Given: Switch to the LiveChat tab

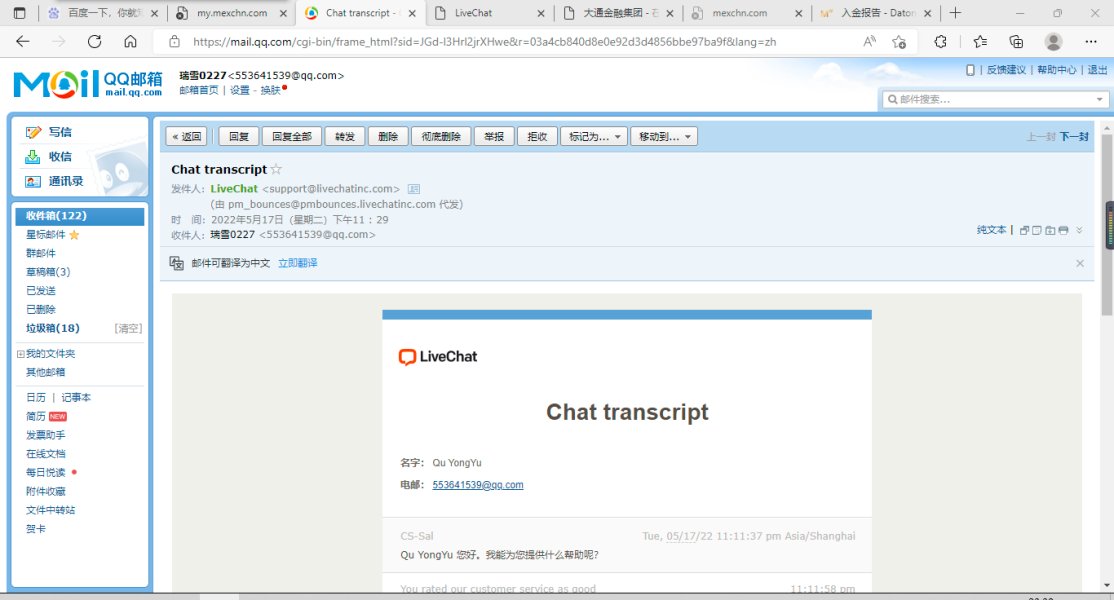Looking at the screenshot, I should pos(490,13).
